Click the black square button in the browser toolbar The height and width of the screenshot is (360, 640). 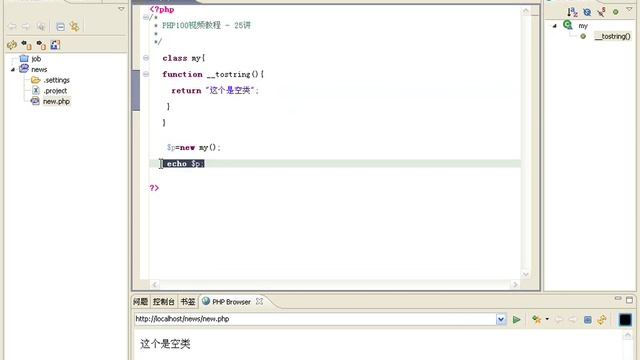click(625, 320)
